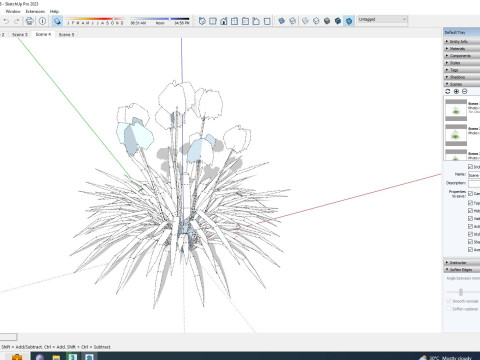Click the Redo arrow icon
The image size is (480, 360).
(x=17, y=21)
